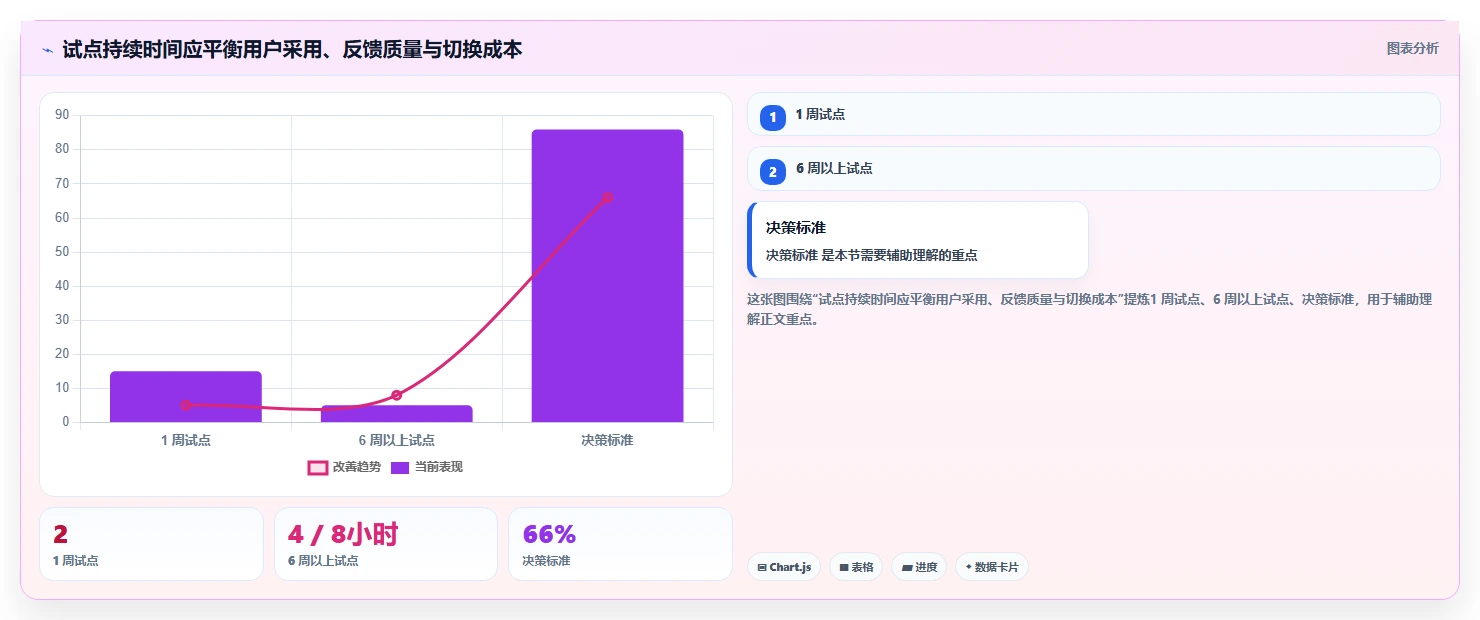The image size is (1480, 620).
Task: Click the 当前表现 legend label
Action: click(x=439, y=467)
